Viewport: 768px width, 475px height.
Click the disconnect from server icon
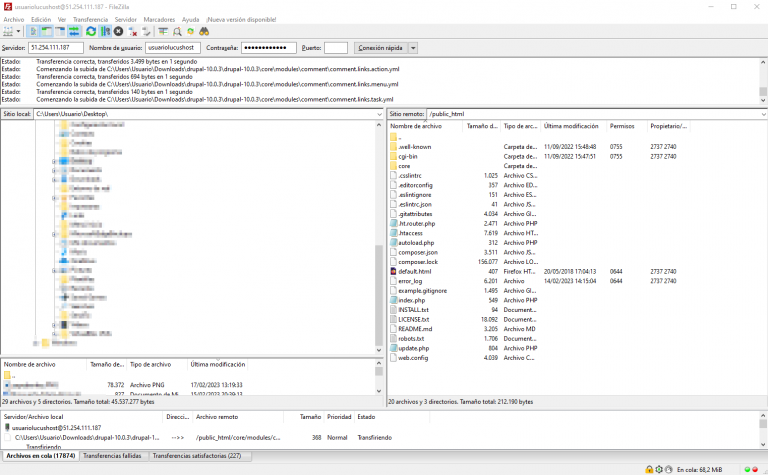tap(134, 32)
